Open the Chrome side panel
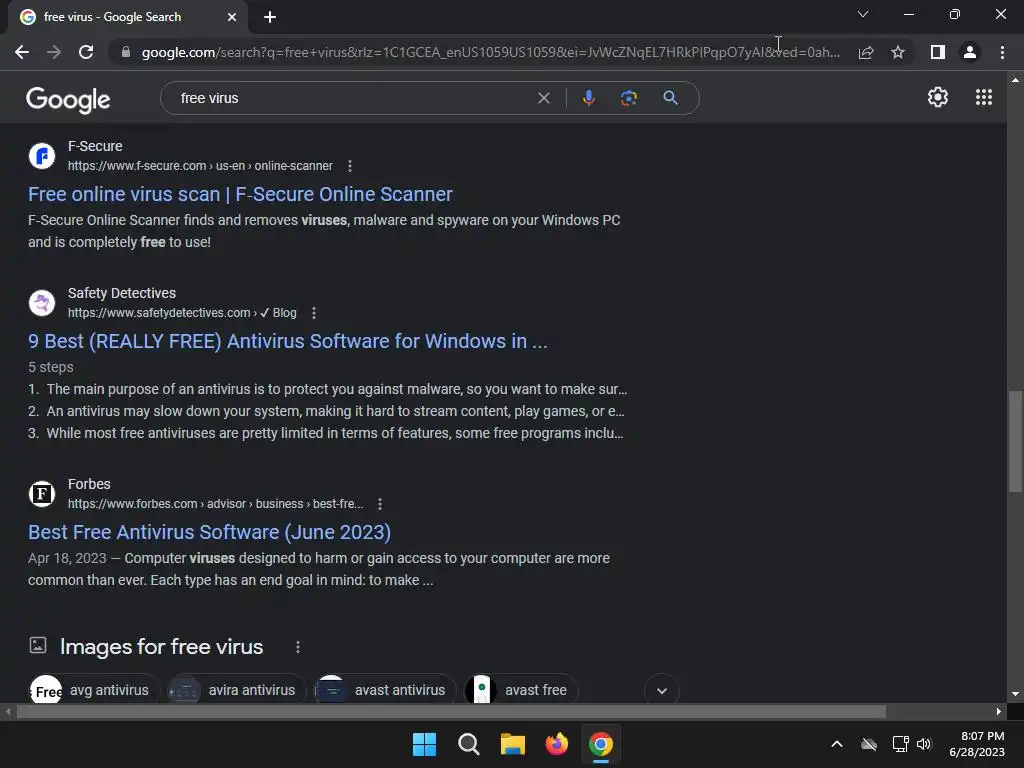1024x768 pixels. pos(938,52)
